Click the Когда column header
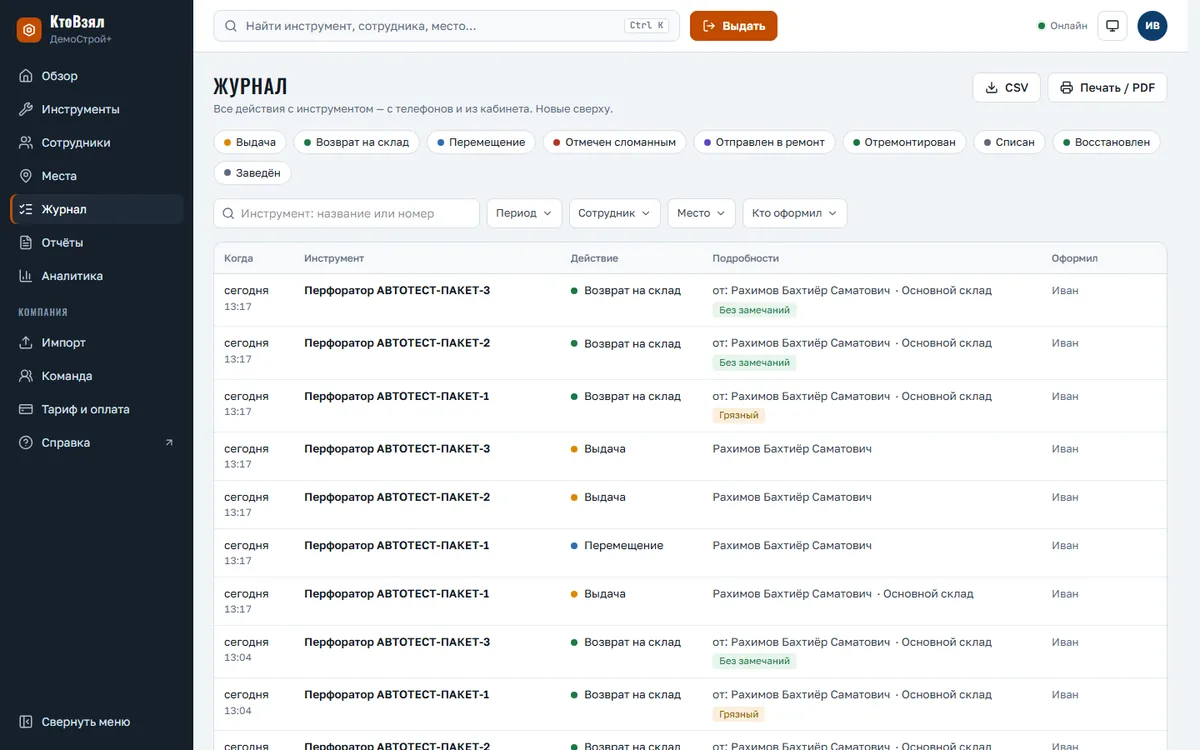1200x750 pixels. (x=239, y=258)
